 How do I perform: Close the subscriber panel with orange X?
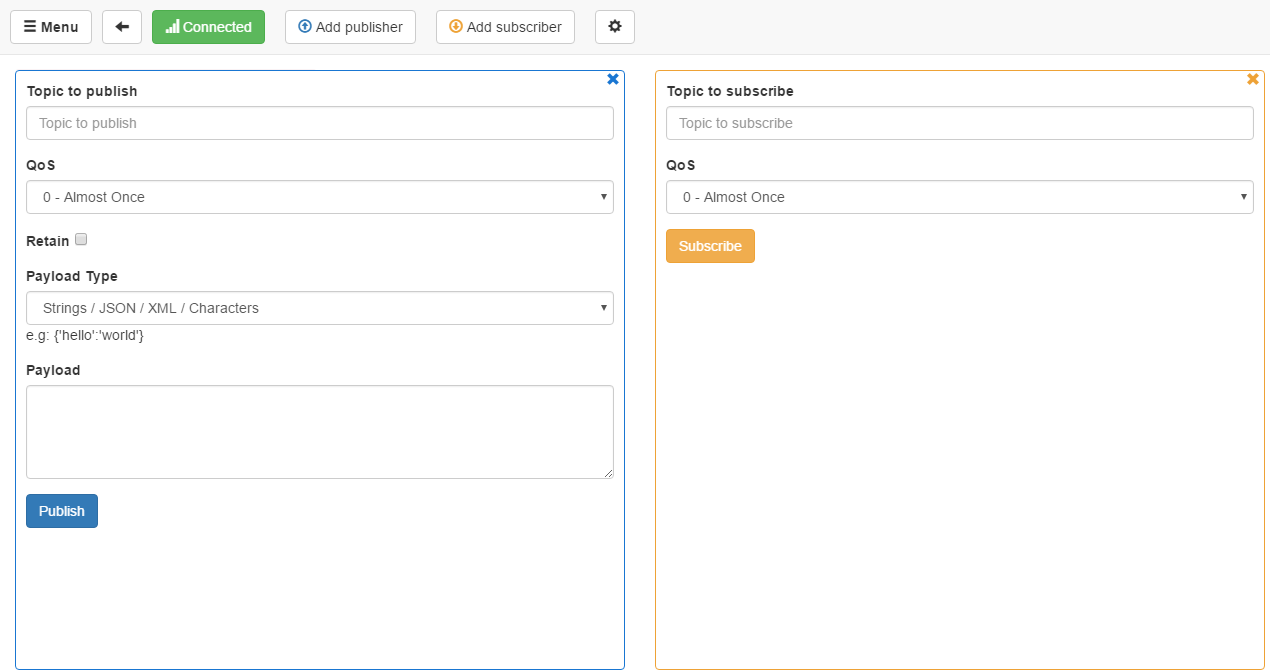(1252, 79)
